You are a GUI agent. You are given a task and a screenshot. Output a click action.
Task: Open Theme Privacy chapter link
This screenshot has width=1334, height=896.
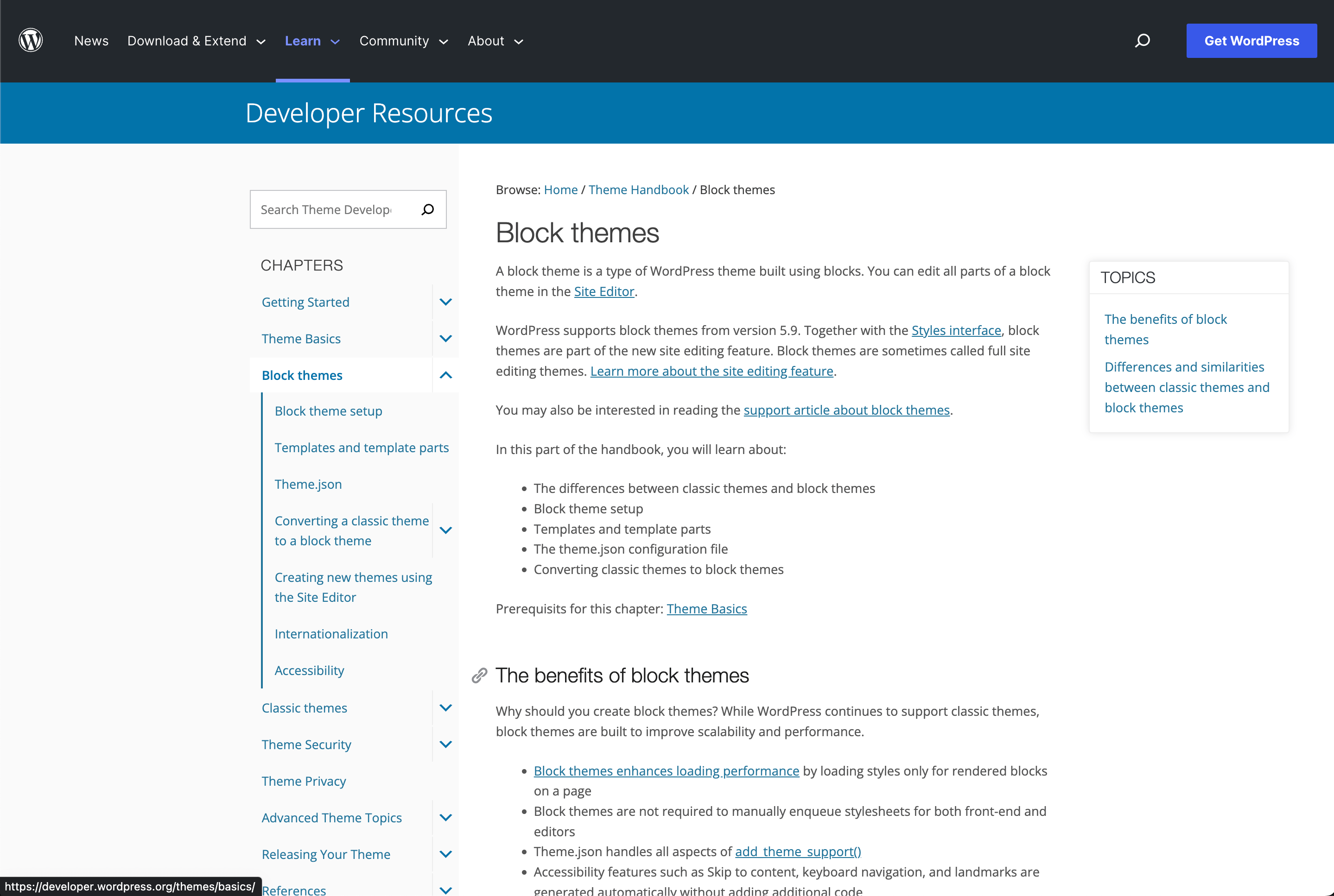pos(304,781)
